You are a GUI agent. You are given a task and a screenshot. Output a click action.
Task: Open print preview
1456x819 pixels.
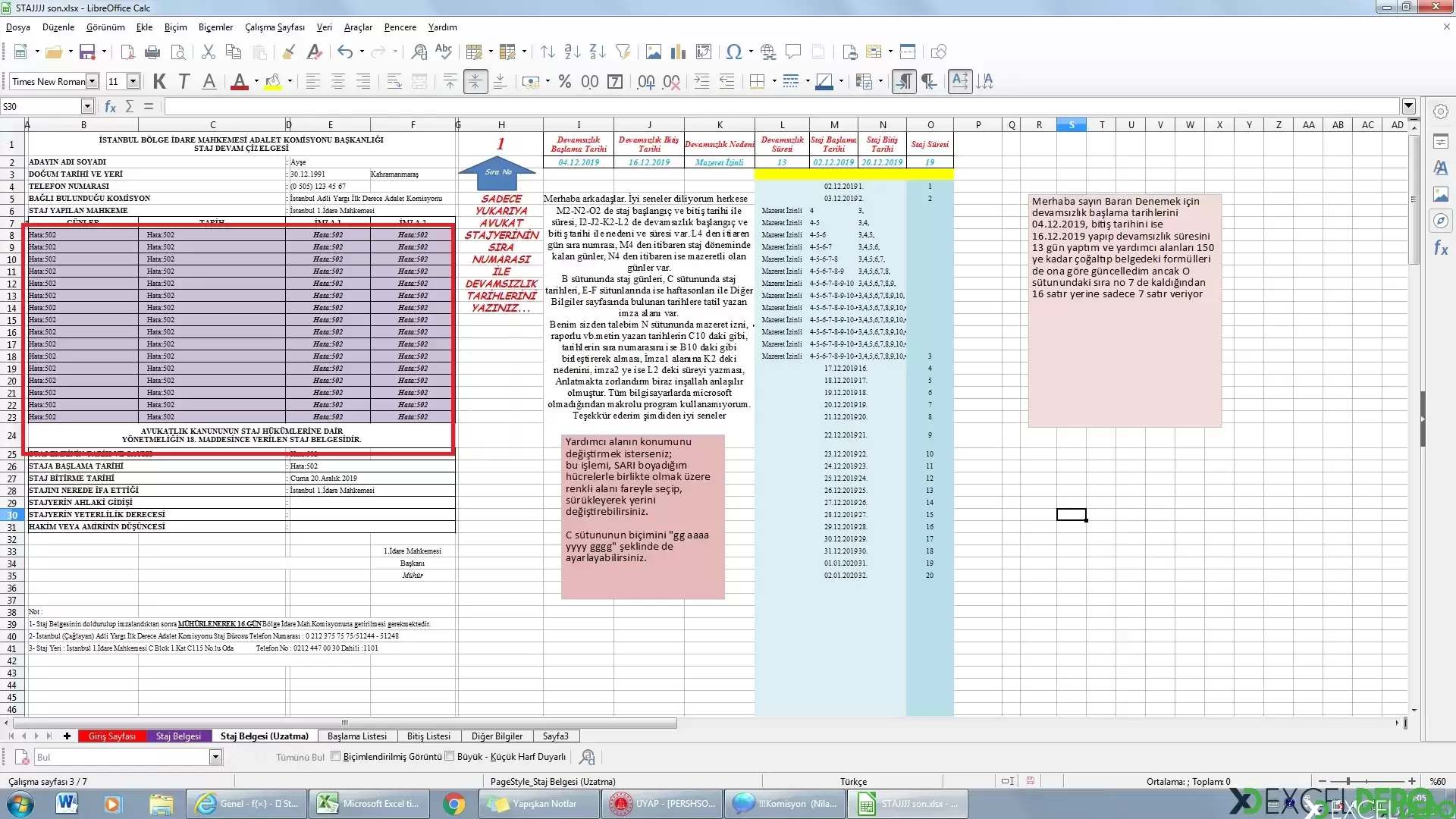pos(178,52)
